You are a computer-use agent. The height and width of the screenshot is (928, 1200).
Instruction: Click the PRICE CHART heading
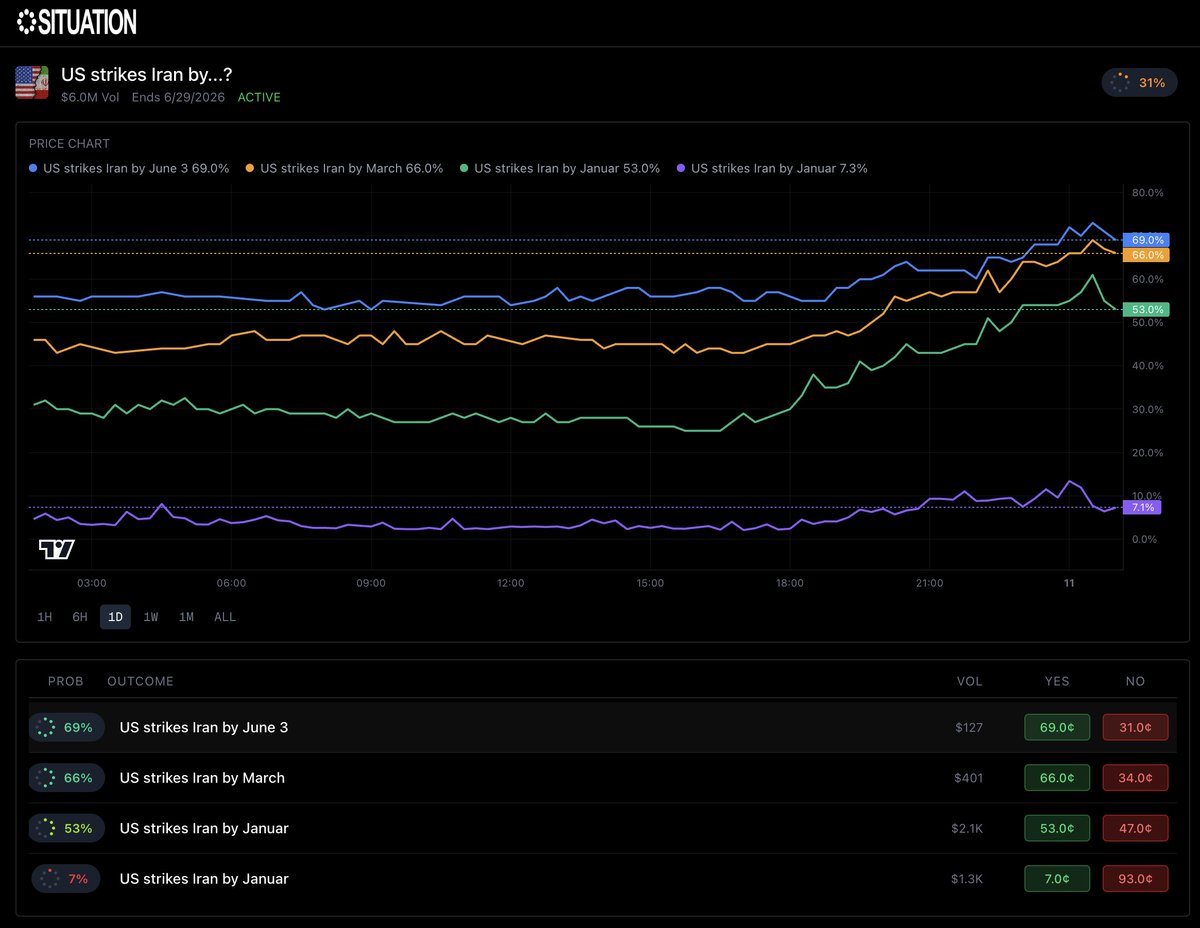tap(69, 144)
